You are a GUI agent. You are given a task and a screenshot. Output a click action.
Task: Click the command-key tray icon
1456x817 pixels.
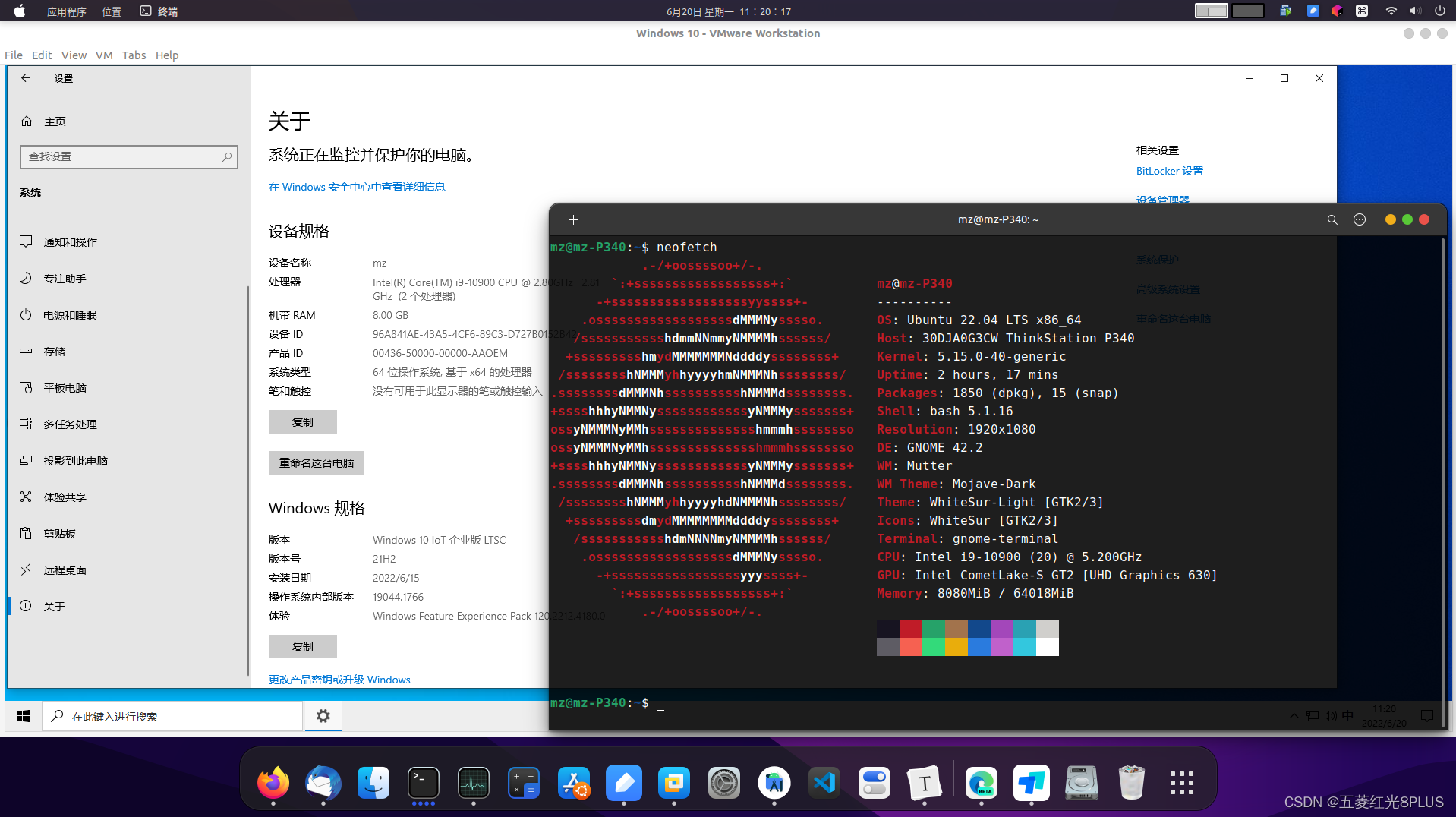[x=1362, y=11]
